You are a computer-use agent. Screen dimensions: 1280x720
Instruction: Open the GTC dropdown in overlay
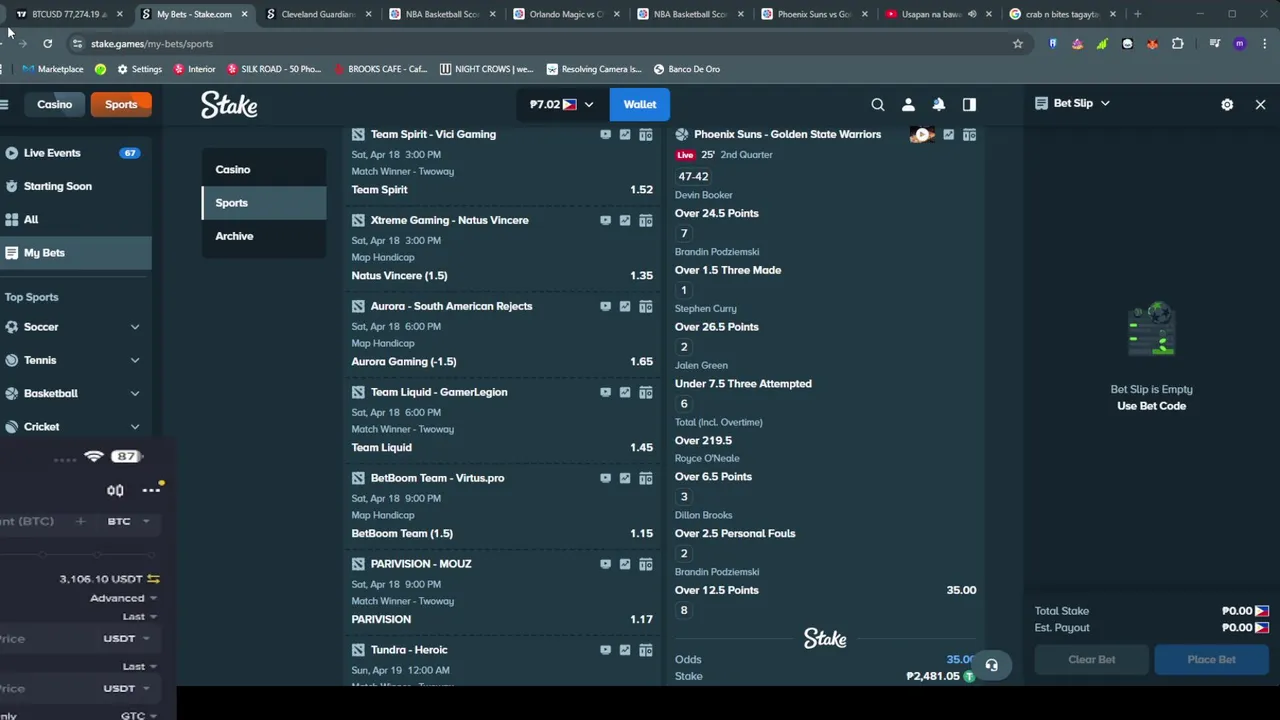(x=138, y=716)
